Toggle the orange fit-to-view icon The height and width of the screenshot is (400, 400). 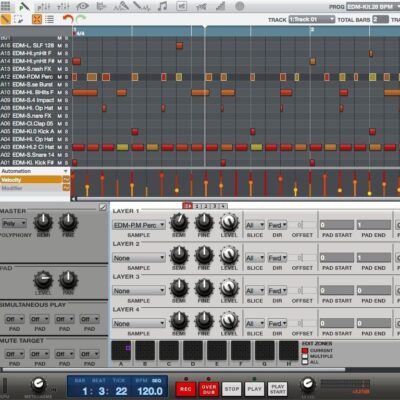[37, 19]
